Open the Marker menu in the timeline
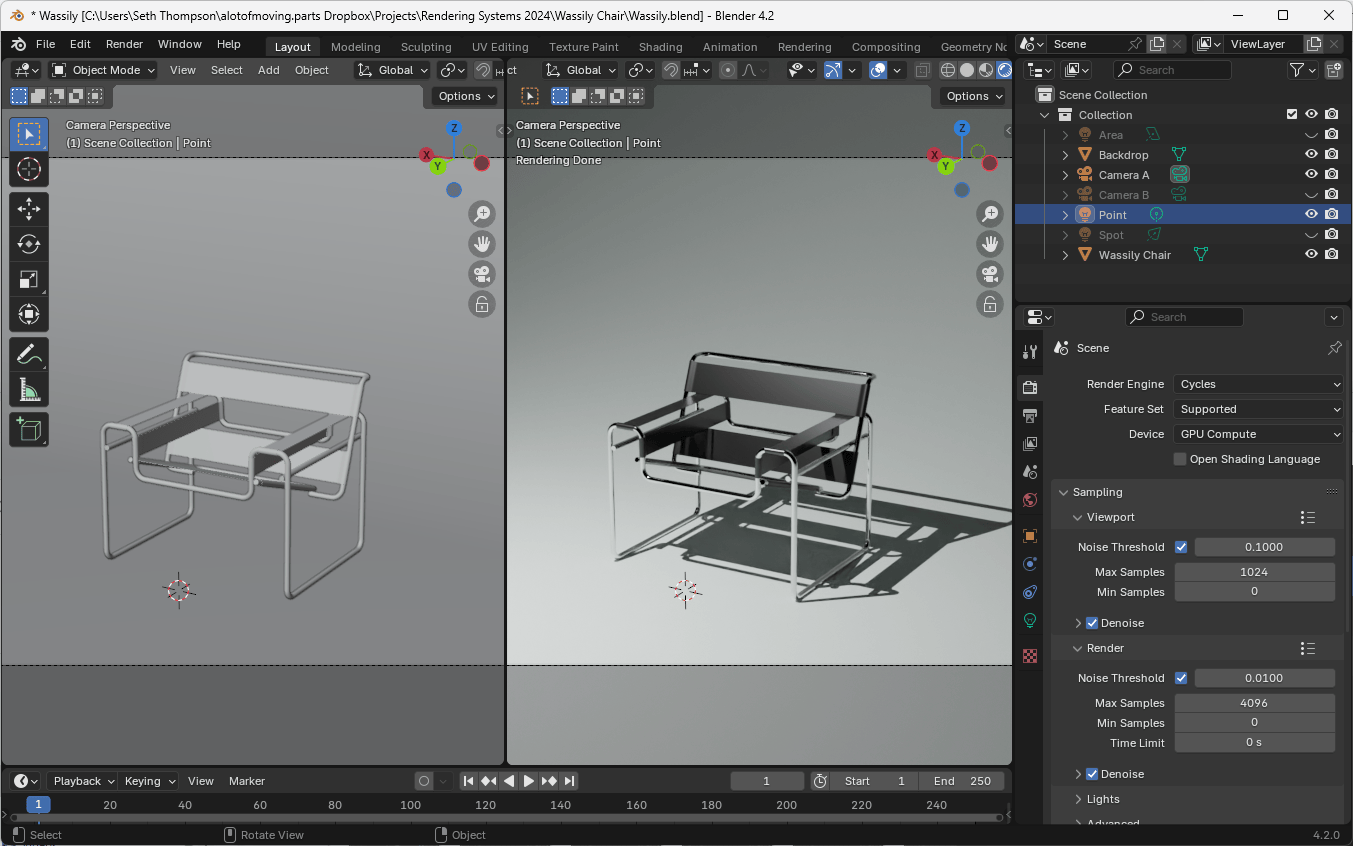1353x846 pixels. coord(247,781)
